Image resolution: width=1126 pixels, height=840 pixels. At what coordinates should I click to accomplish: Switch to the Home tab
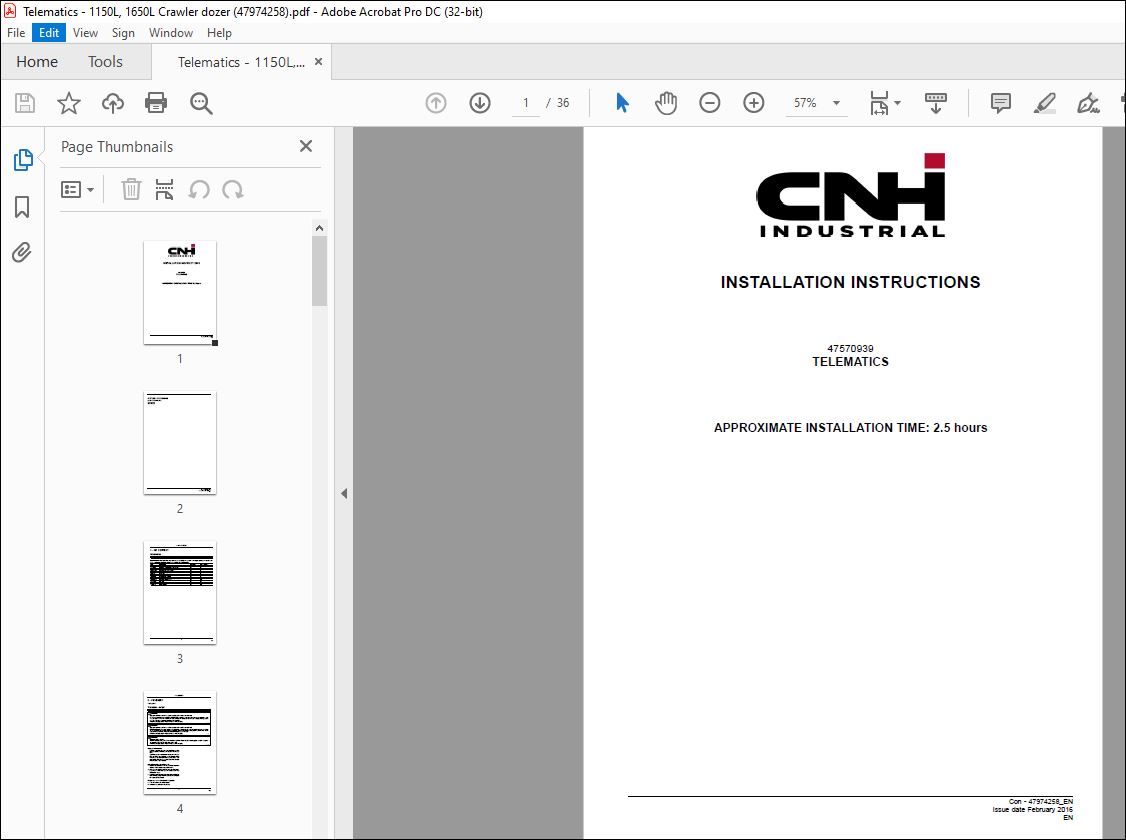pos(37,62)
